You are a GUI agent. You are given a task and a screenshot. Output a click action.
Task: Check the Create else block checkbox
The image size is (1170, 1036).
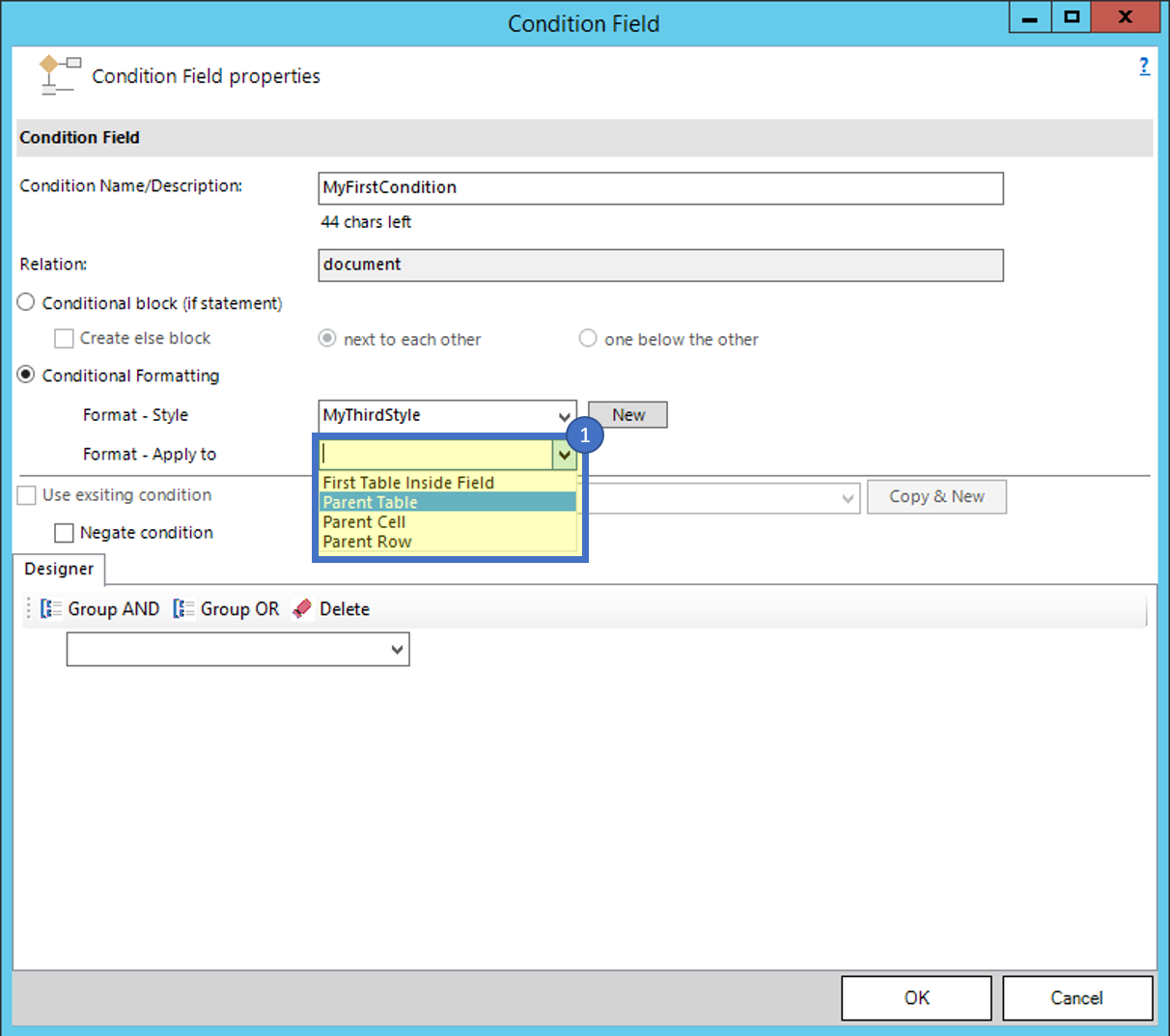(x=64, y=338)
